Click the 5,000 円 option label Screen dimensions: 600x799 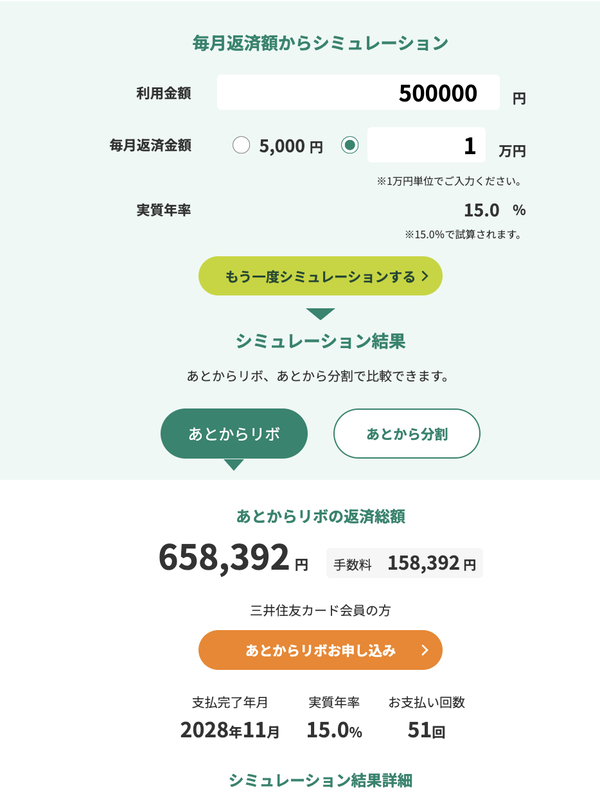coord(290,147)
